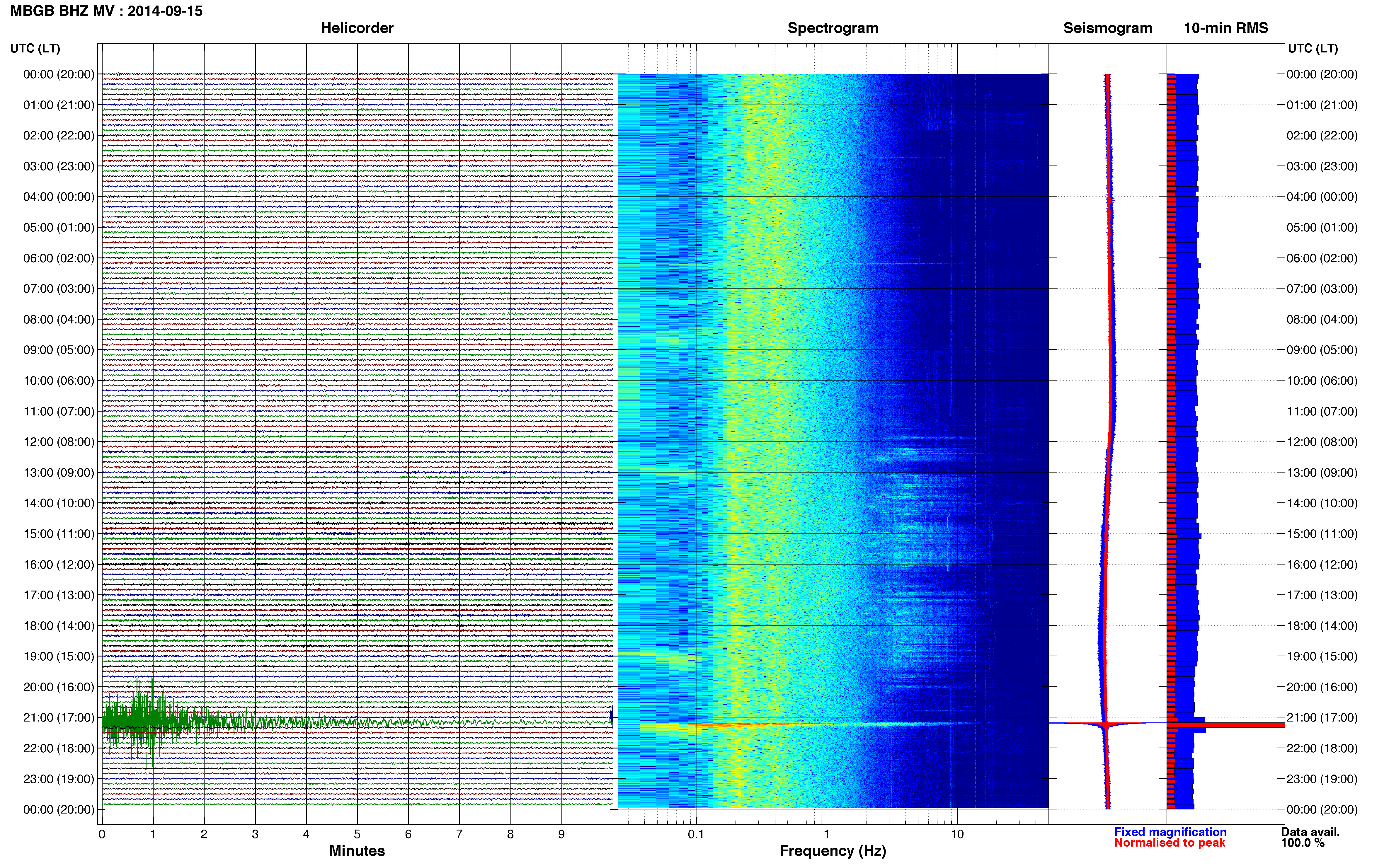
Task: Click the Seismogram panel heading
Action: pos(1108,28)
